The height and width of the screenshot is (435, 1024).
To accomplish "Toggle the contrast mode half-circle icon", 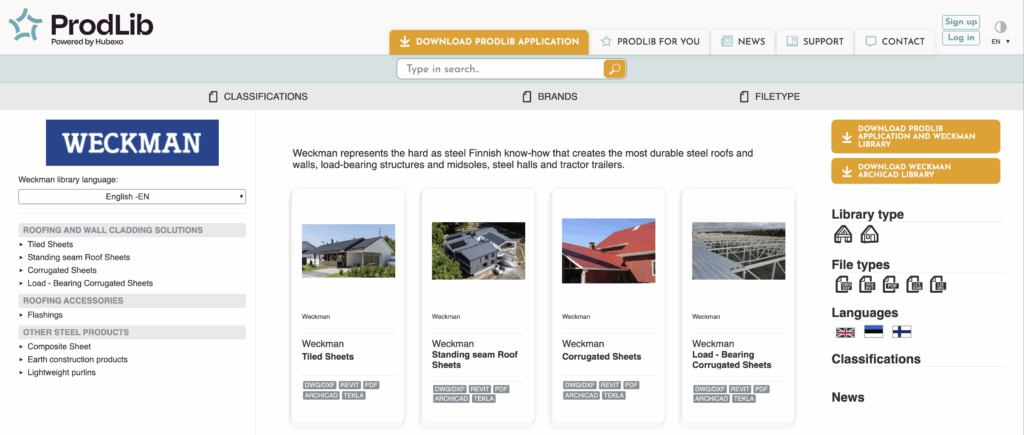I will [1000, 27].
